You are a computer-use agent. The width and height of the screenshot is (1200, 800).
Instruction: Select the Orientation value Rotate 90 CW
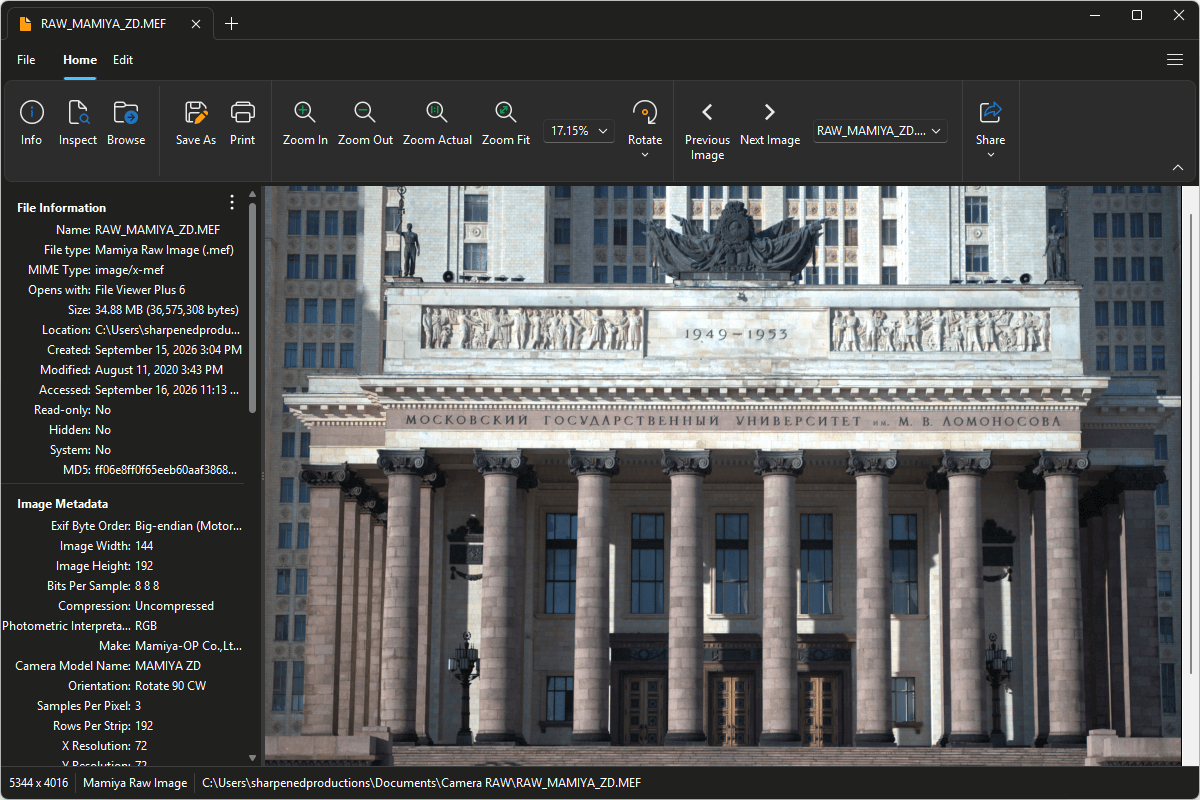(x=171, y=686)
